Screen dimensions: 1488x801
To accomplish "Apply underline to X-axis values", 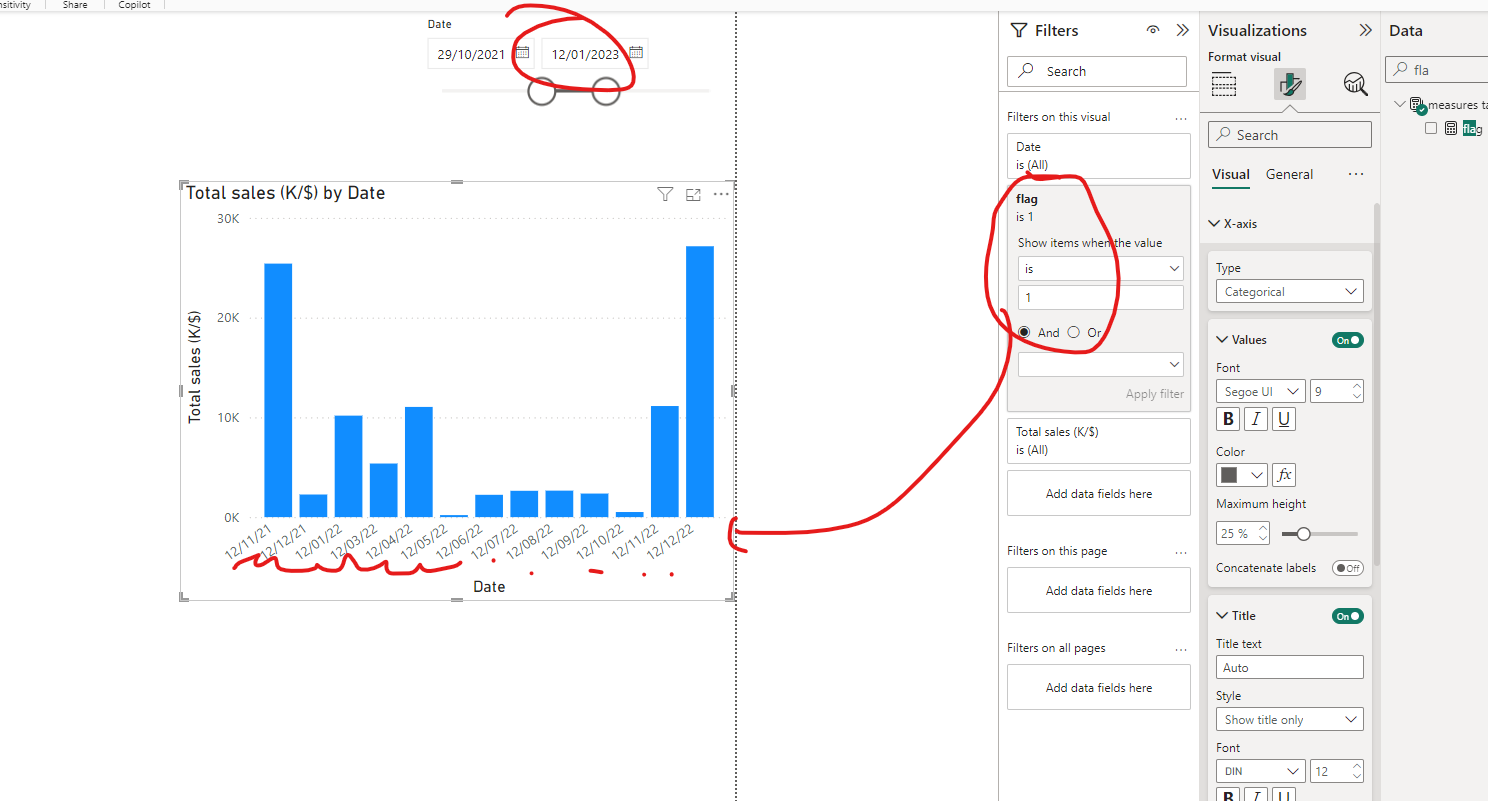I will (1284, 419).
